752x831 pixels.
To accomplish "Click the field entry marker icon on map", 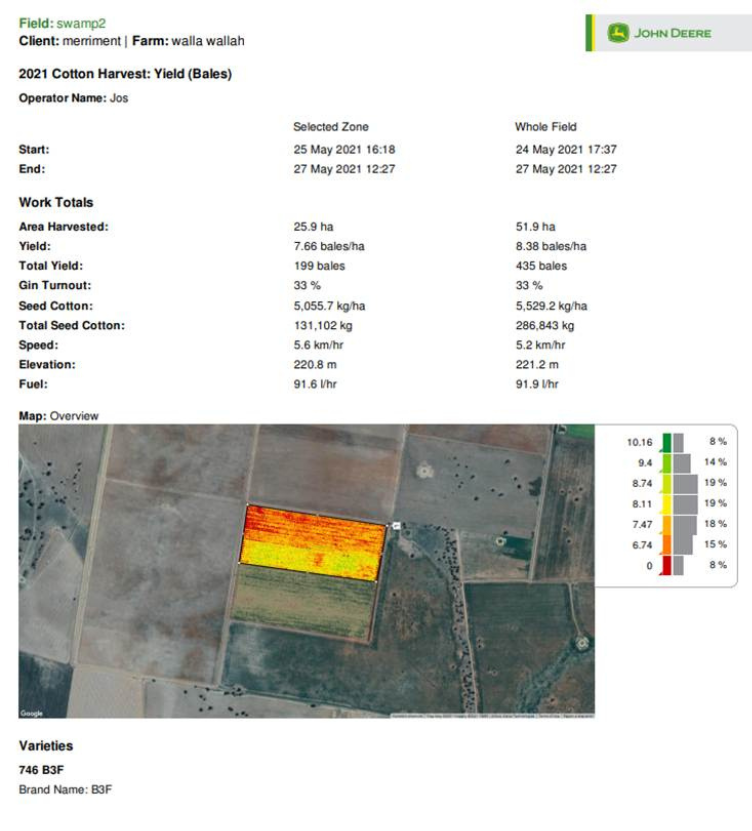I will (396, 526).
